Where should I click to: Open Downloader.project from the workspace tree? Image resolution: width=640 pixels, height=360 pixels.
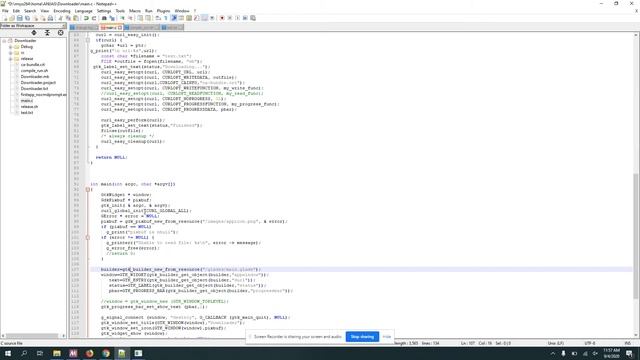(38, 82)
